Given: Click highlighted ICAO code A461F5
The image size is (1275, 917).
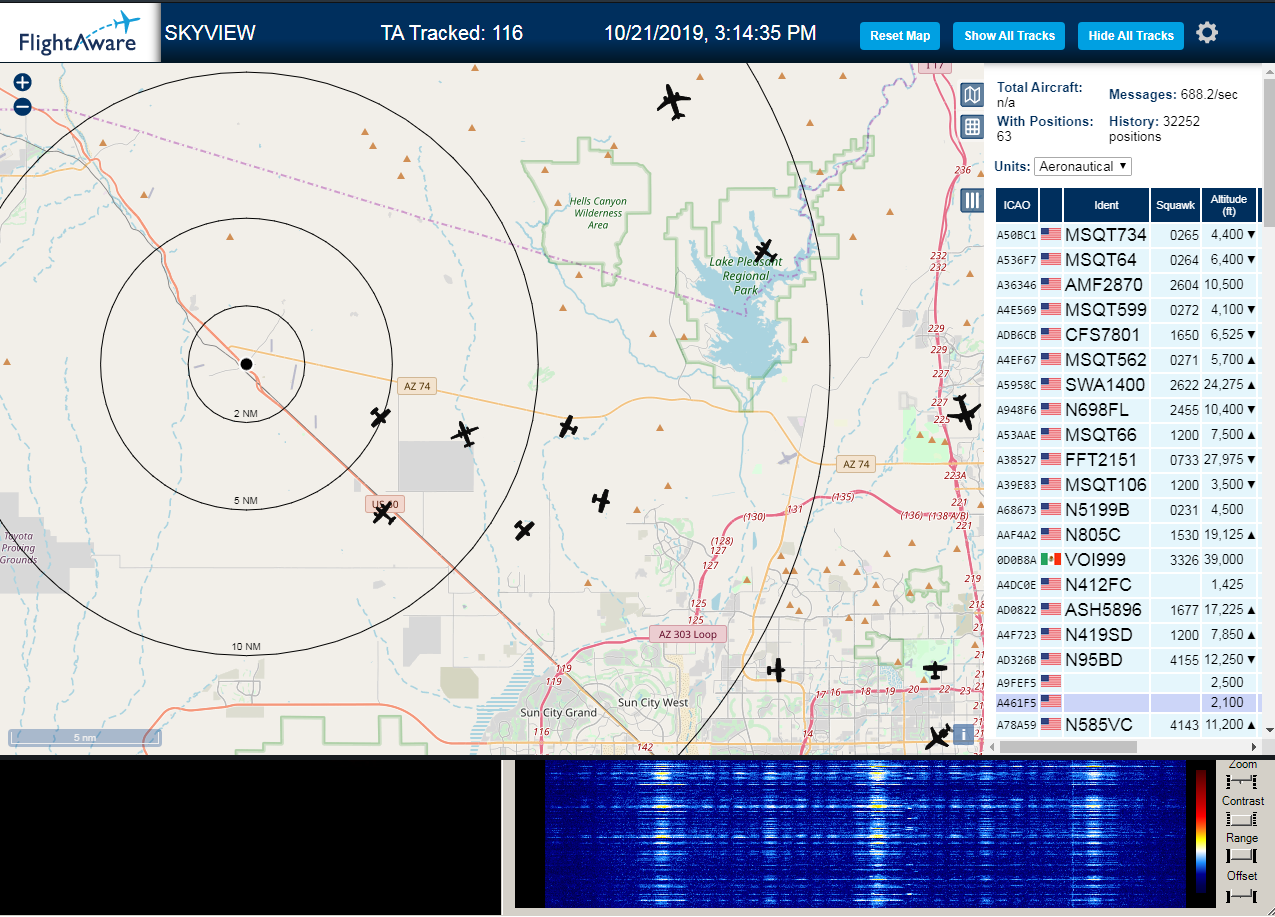Looking at the screenshot, I should pyautogui.click(x=1017, y=703).
